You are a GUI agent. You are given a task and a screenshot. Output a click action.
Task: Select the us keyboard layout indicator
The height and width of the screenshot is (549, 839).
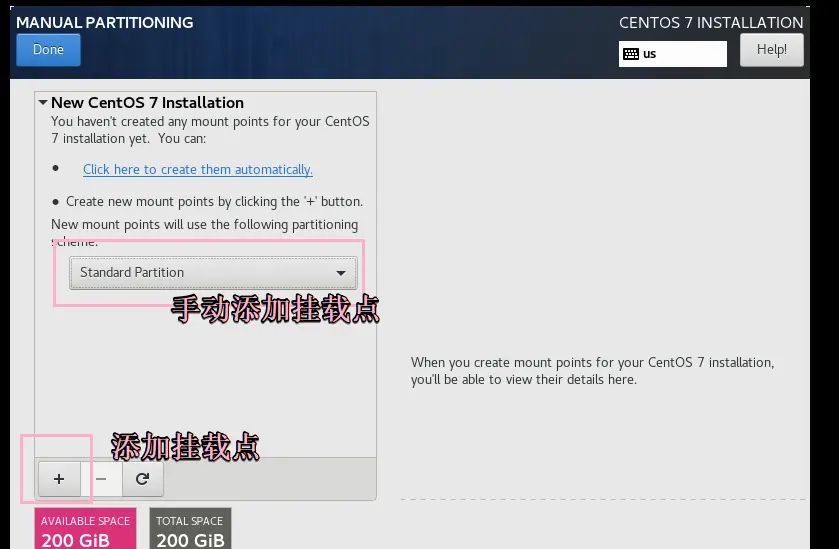click(x=673, y=54)
